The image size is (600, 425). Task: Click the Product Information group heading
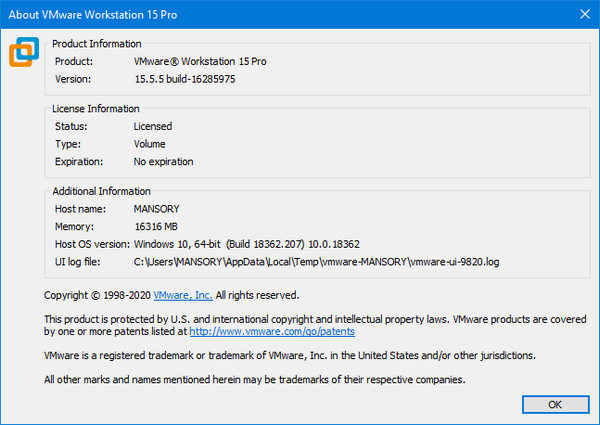coord(96,44)
